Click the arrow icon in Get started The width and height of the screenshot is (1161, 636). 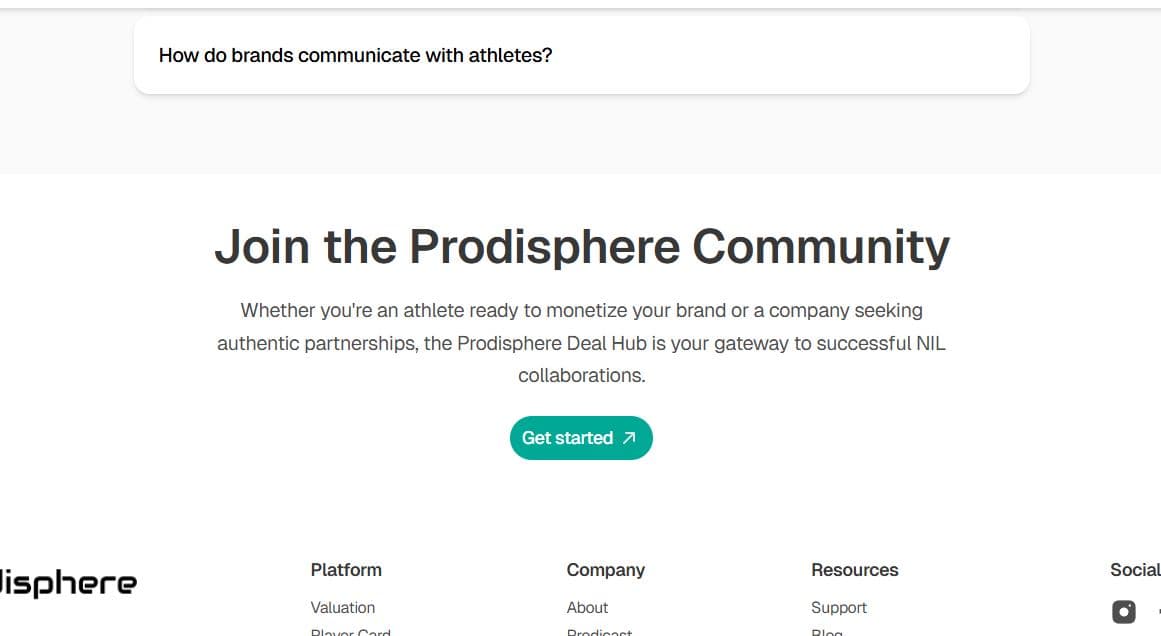pyautogui.click(x=629, y=438)
